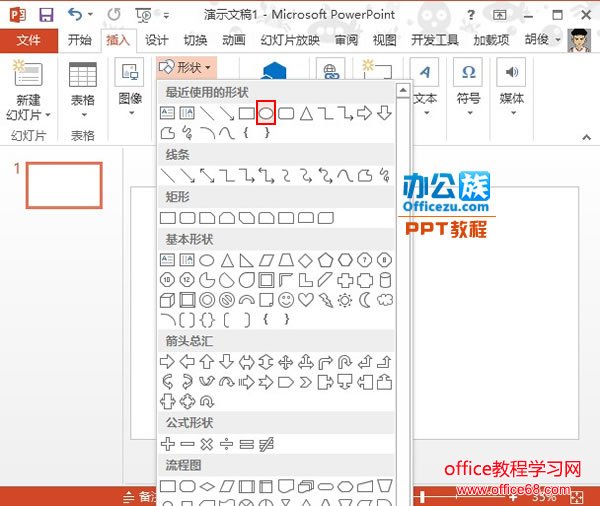This screenshot has width=600, height=506.
Task: Open the undo history dropdown arrow
Action: point(90,15)
